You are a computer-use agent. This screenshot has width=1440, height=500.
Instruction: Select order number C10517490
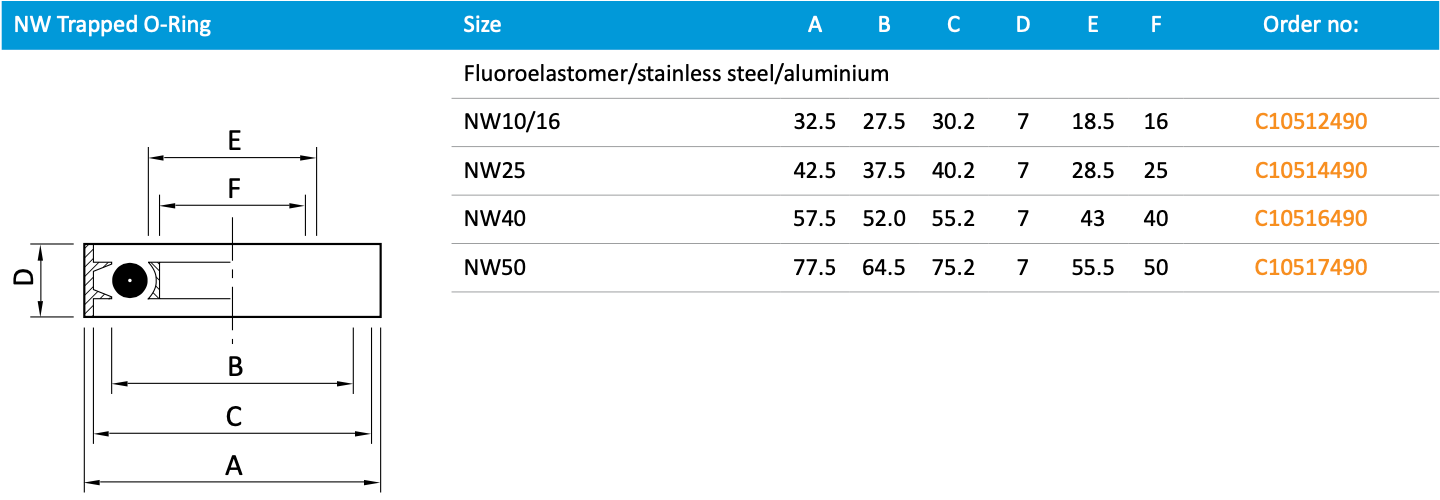coord(1310,267)
